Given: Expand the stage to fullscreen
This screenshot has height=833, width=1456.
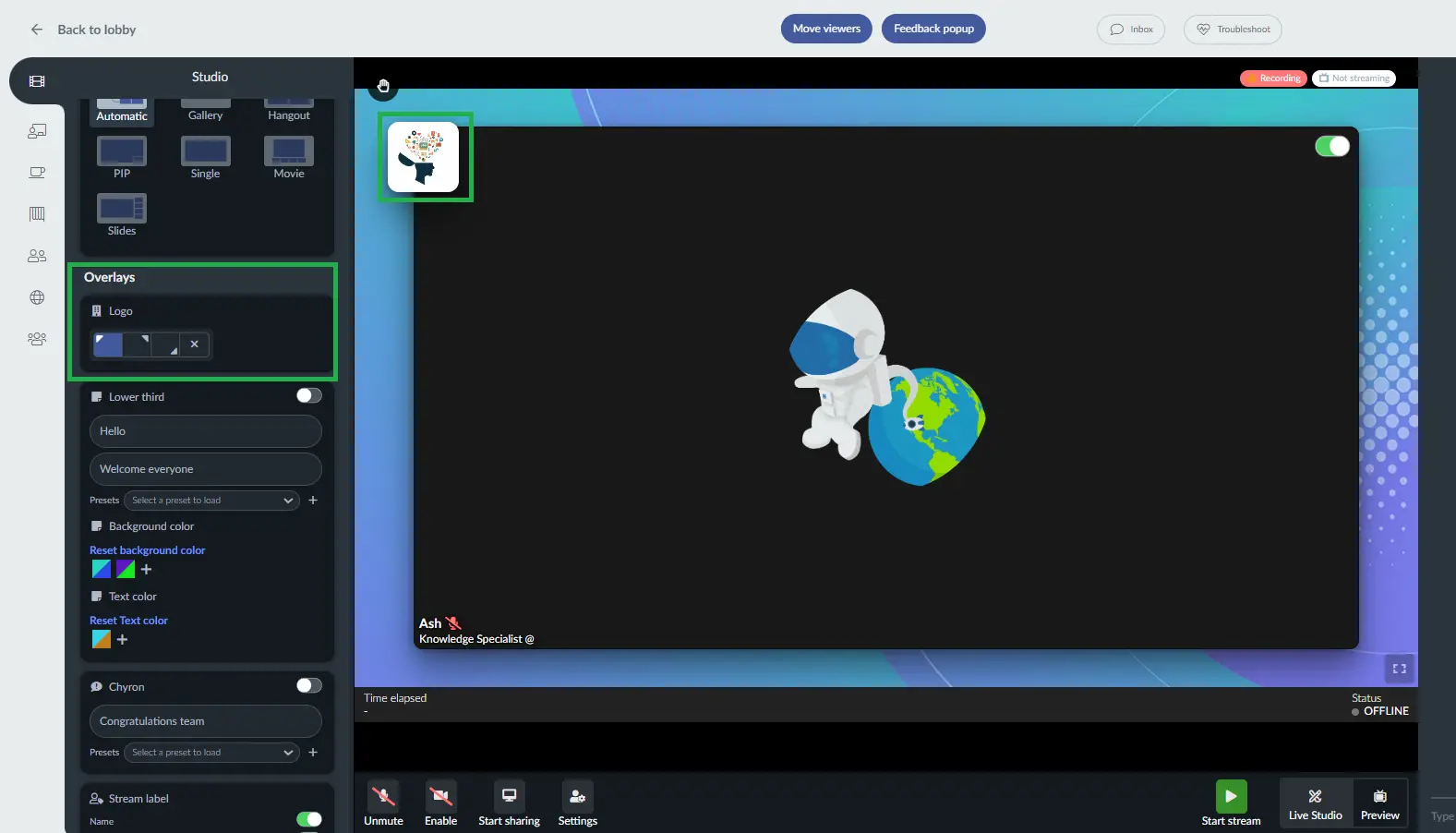Looking at the screenshot, I should [1400, 669].
